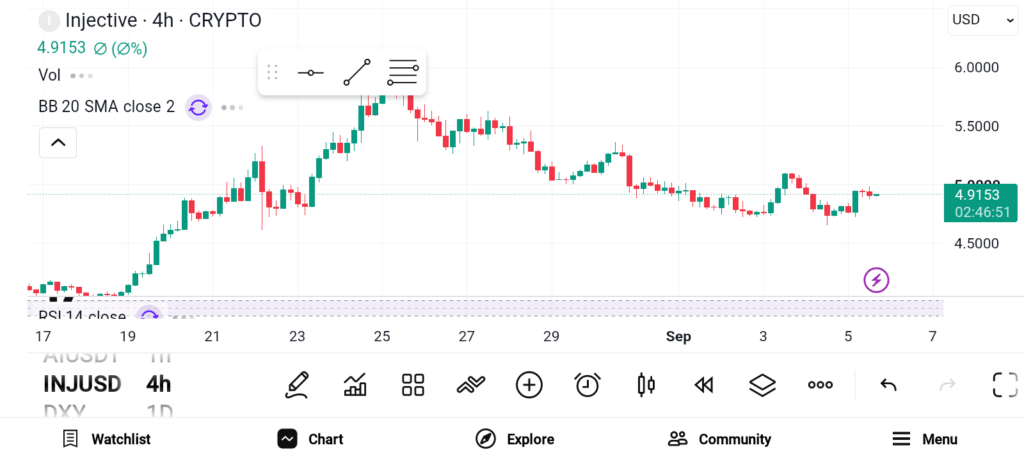Open the object tree layers icon

coord(762,385)
